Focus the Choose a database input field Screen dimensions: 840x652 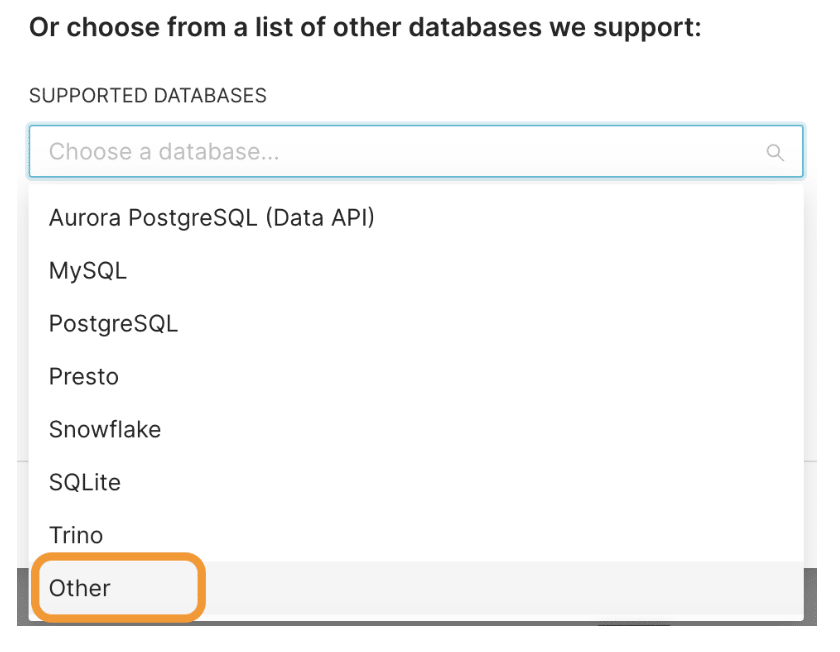pyautogui.click(x=416, y=151)
